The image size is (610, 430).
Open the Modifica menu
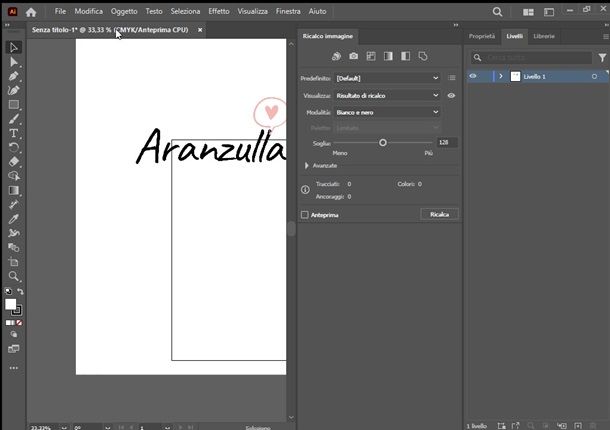(x=89, y=11)
